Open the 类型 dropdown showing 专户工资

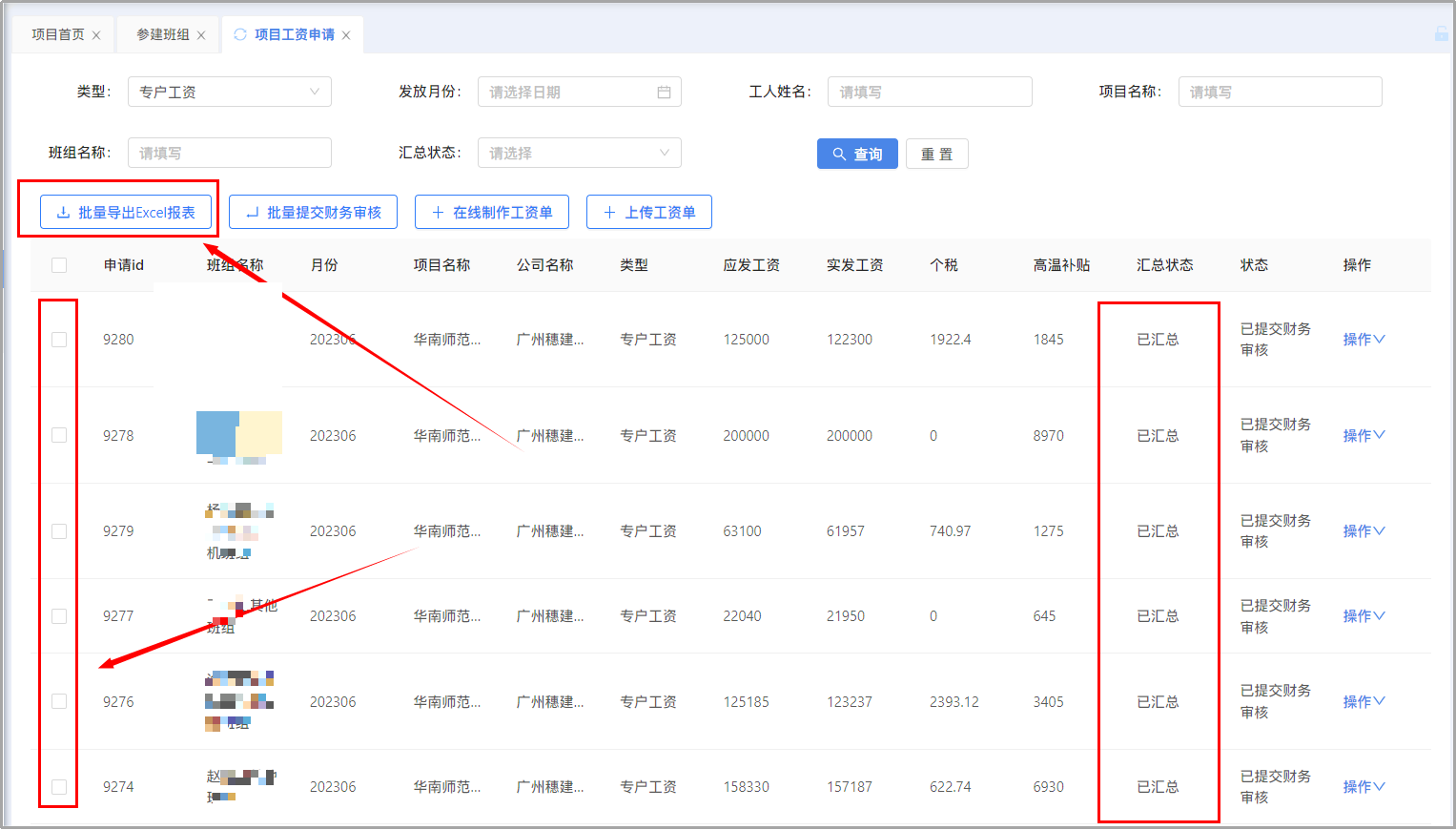(x=229, y=93)
